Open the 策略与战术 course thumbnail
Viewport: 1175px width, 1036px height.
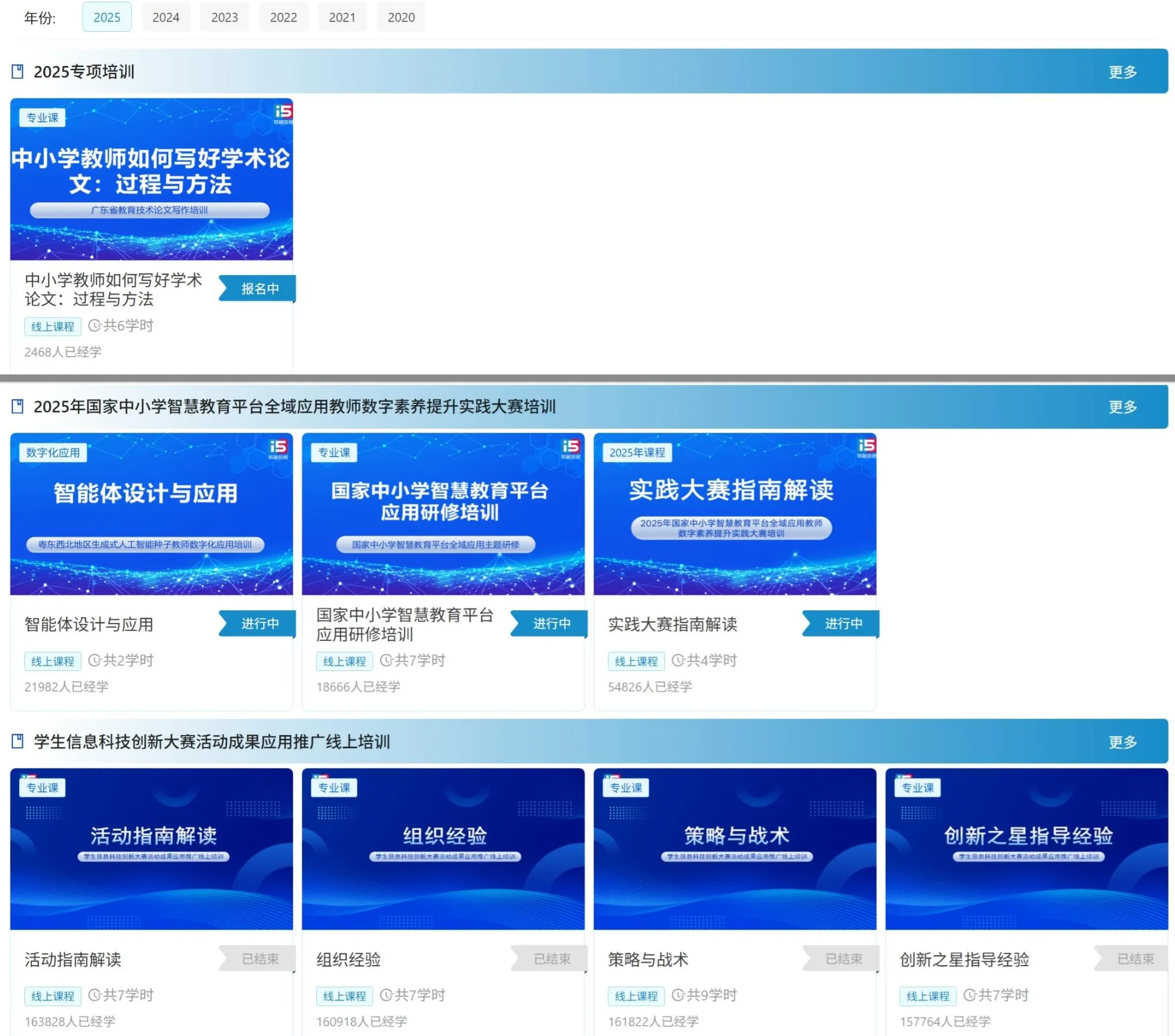click(x=735, y=848)
